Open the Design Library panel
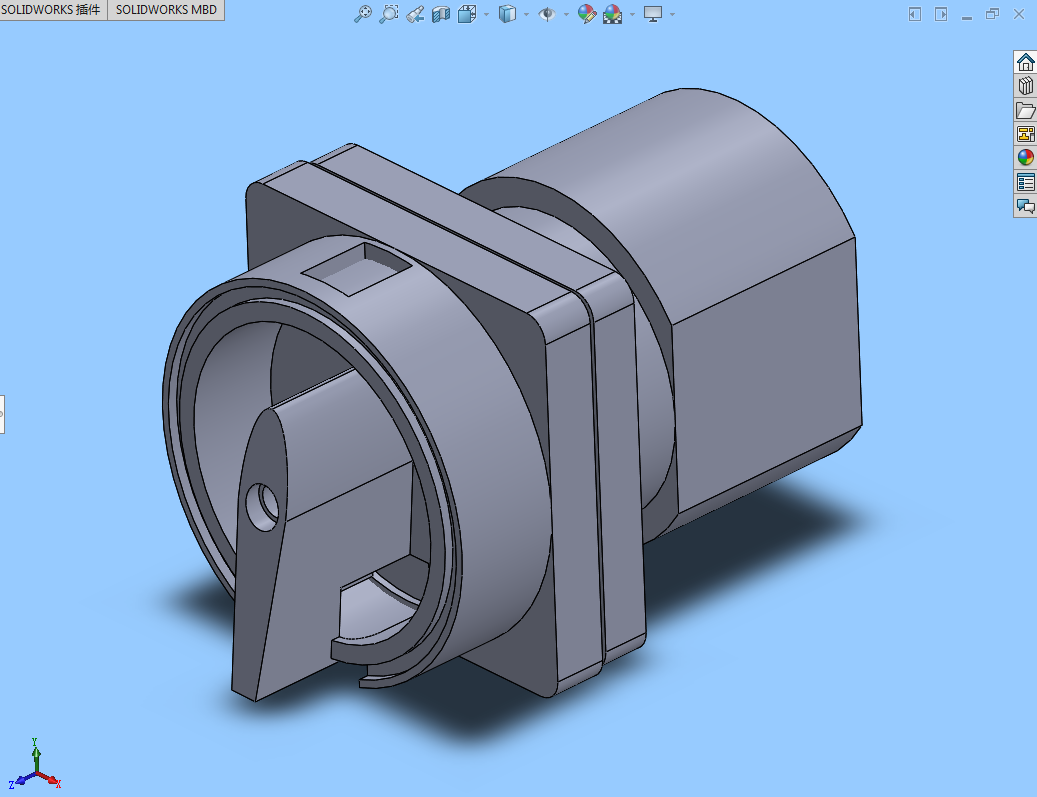 1025,86
